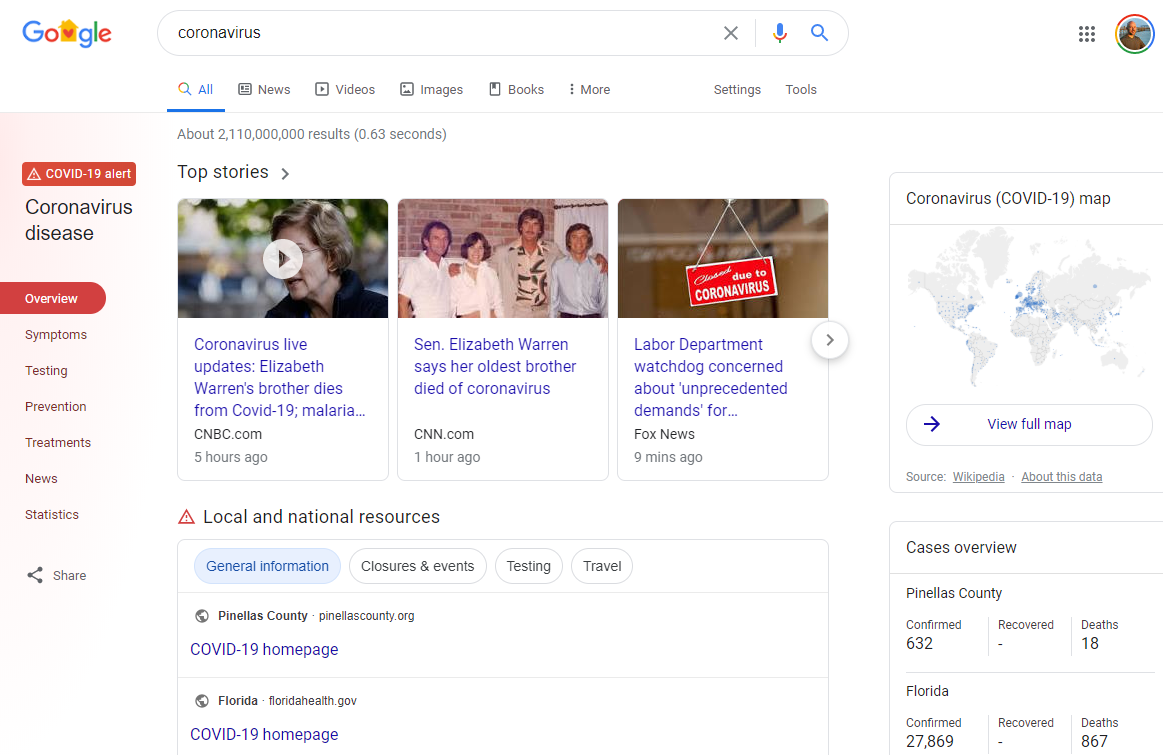Select the Travel chip

[x=602, y=566]
